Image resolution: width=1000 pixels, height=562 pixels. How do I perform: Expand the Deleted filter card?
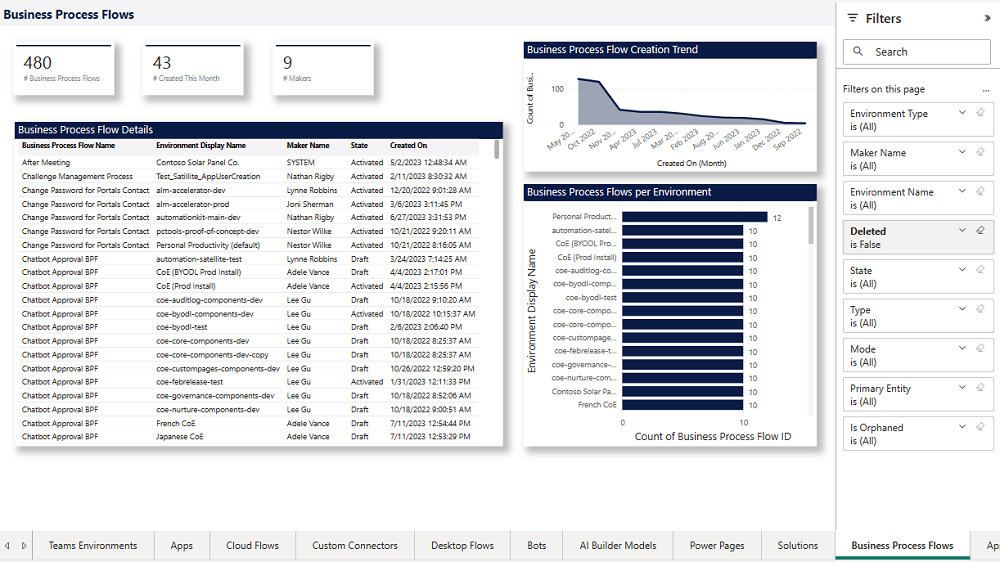click(962, 230)
